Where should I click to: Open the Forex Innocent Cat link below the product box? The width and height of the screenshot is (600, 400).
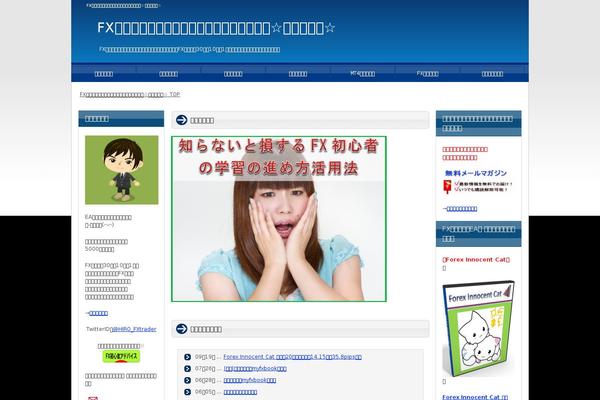(x=475, y=397)
